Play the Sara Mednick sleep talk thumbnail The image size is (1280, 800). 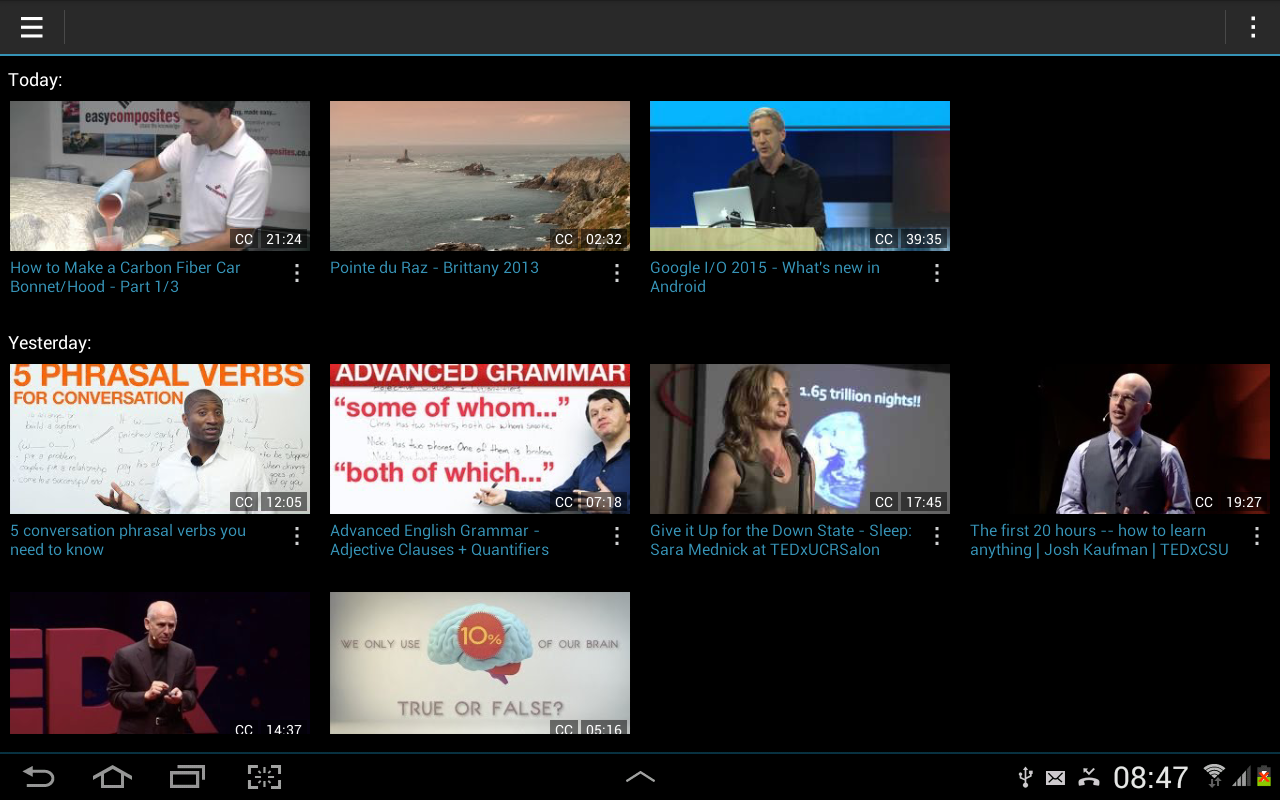point(800,439)
